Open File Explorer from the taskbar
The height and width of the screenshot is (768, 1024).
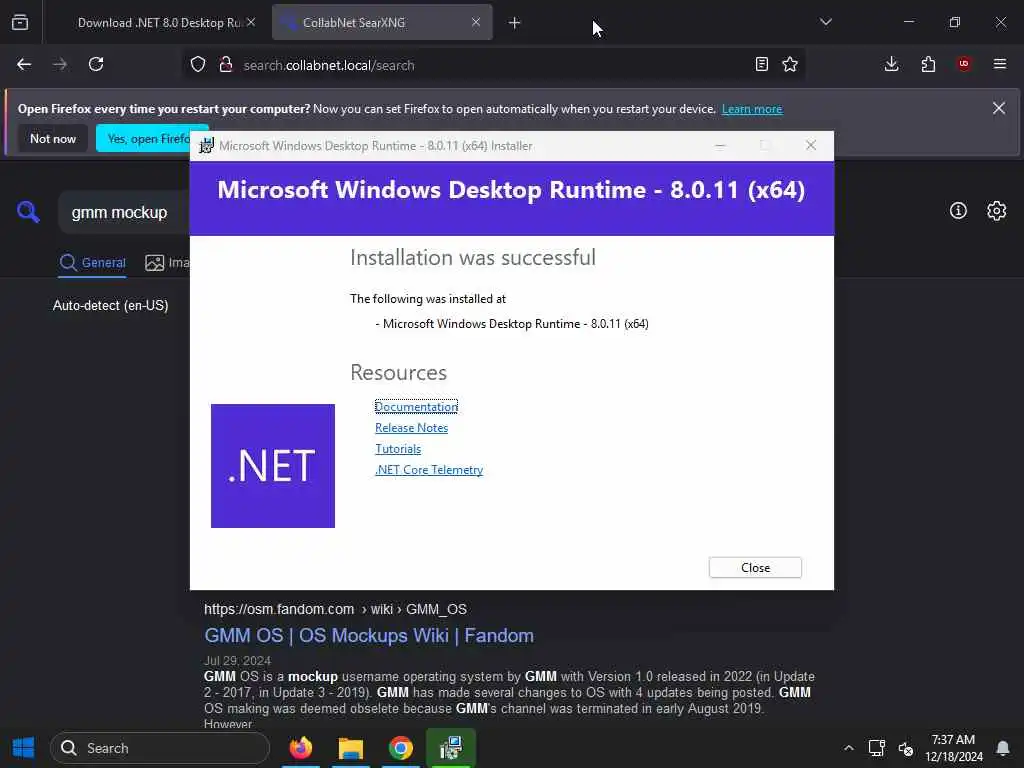pyautogui.click(x=351, y=748)
